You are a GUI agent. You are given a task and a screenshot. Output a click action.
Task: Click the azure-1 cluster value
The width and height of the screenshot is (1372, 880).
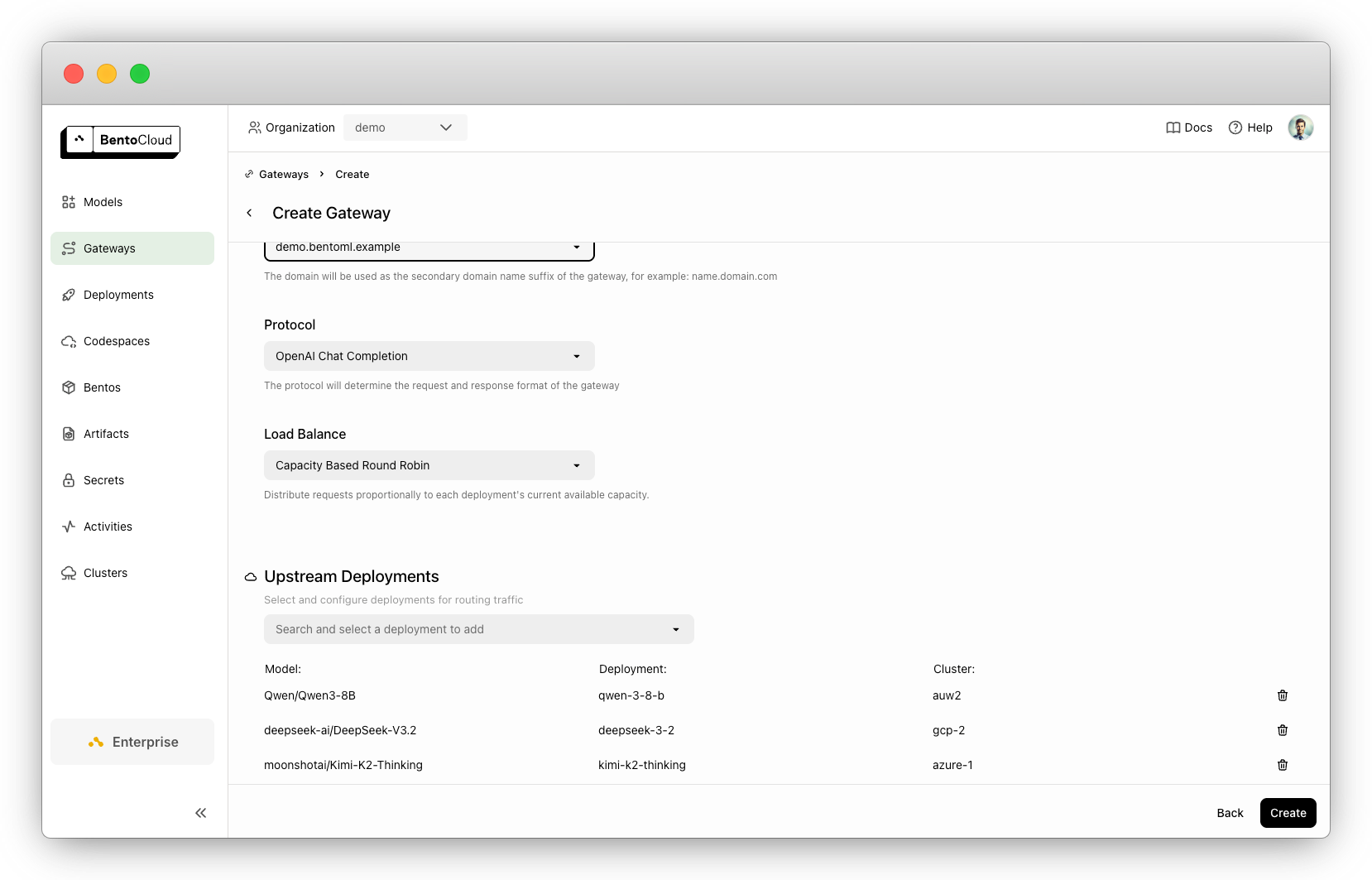pyautogui.click(x=952, y=765)
